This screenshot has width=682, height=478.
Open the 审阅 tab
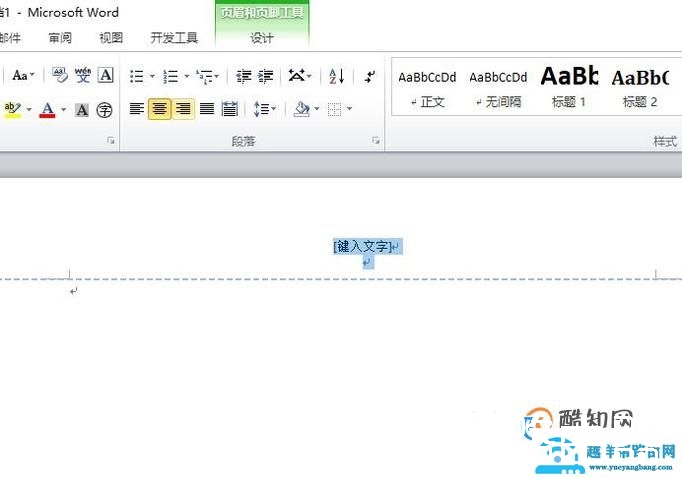(60, 38)
